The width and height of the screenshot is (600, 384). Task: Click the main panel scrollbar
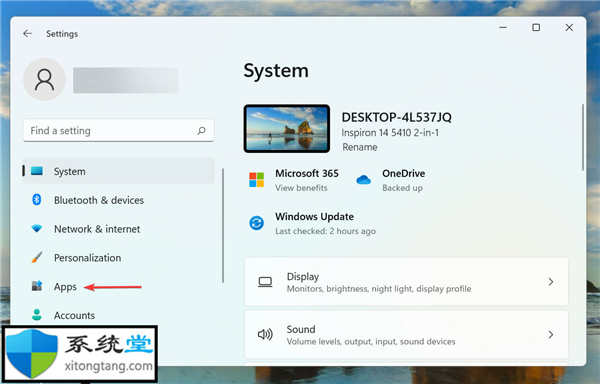tap(583, 137)
